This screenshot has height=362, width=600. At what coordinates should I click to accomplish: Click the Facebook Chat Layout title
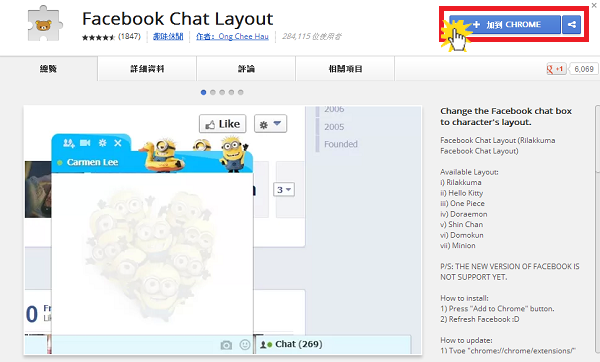pyautogui.click(x=178, y=18)
